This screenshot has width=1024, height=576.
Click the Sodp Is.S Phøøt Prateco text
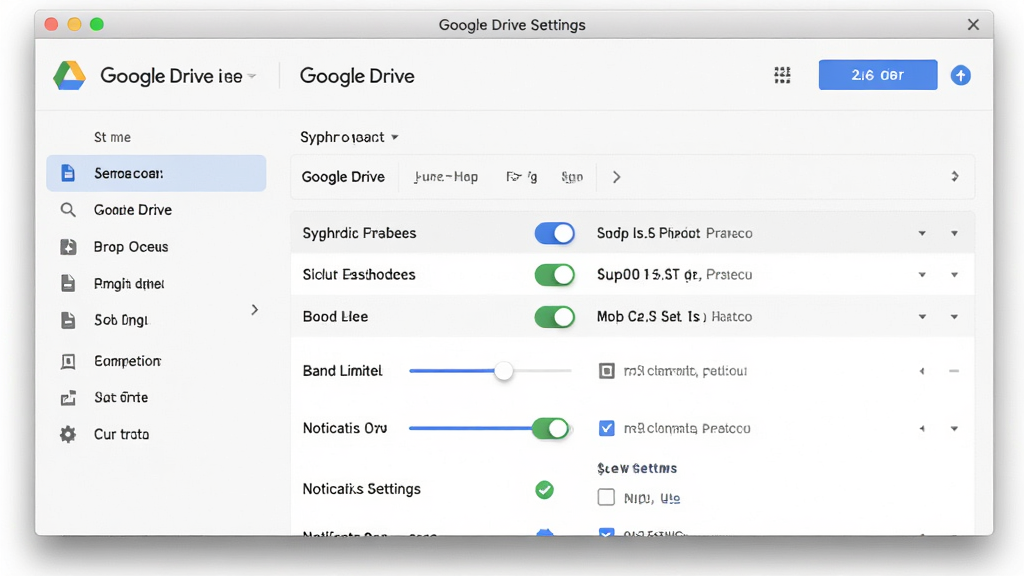pyautogui.click(x=674, y=233)
